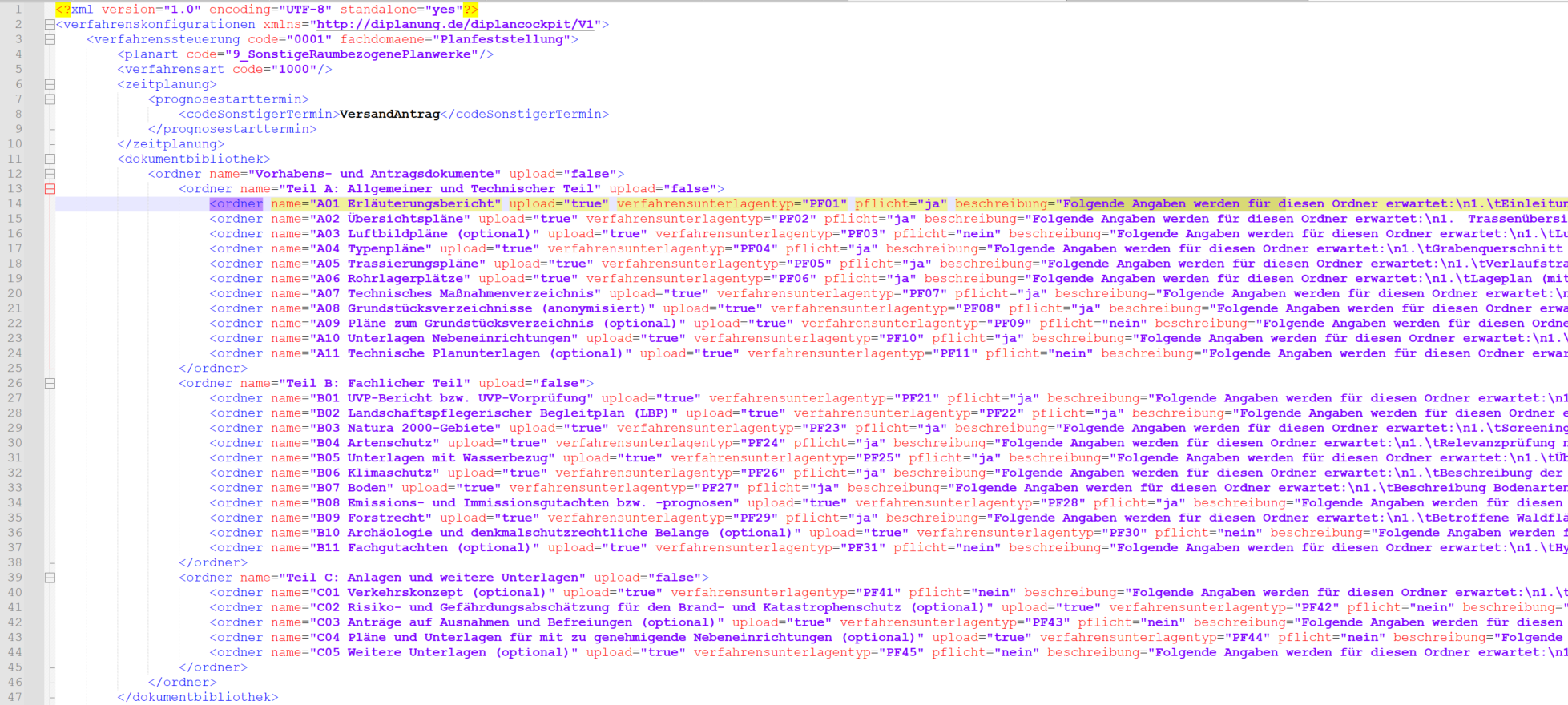Viewport: 1568px width, 705px height.
Task: Click line number 1 in the margin
Action: [x=18, y=10]
